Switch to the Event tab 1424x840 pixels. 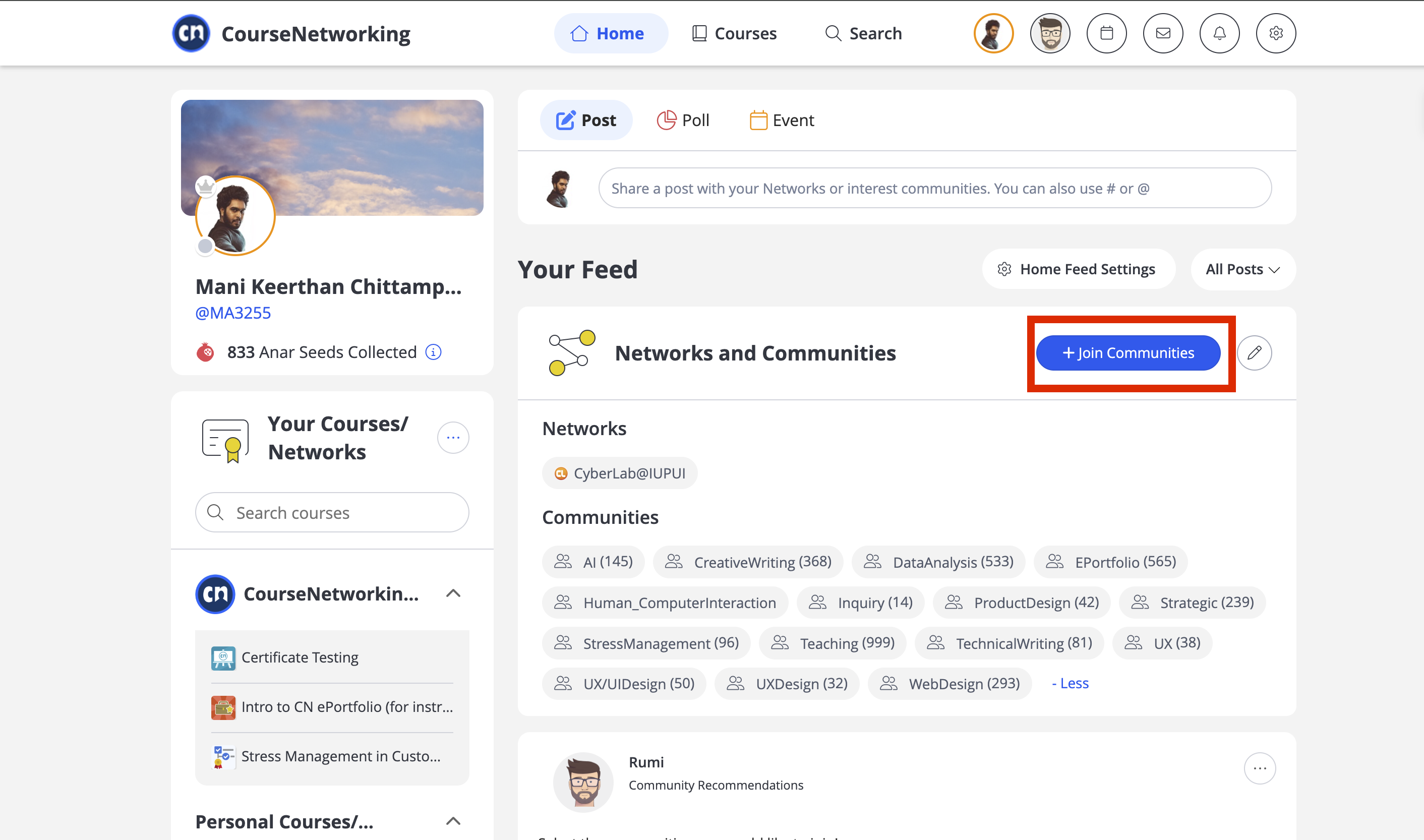tap(782, 120)
